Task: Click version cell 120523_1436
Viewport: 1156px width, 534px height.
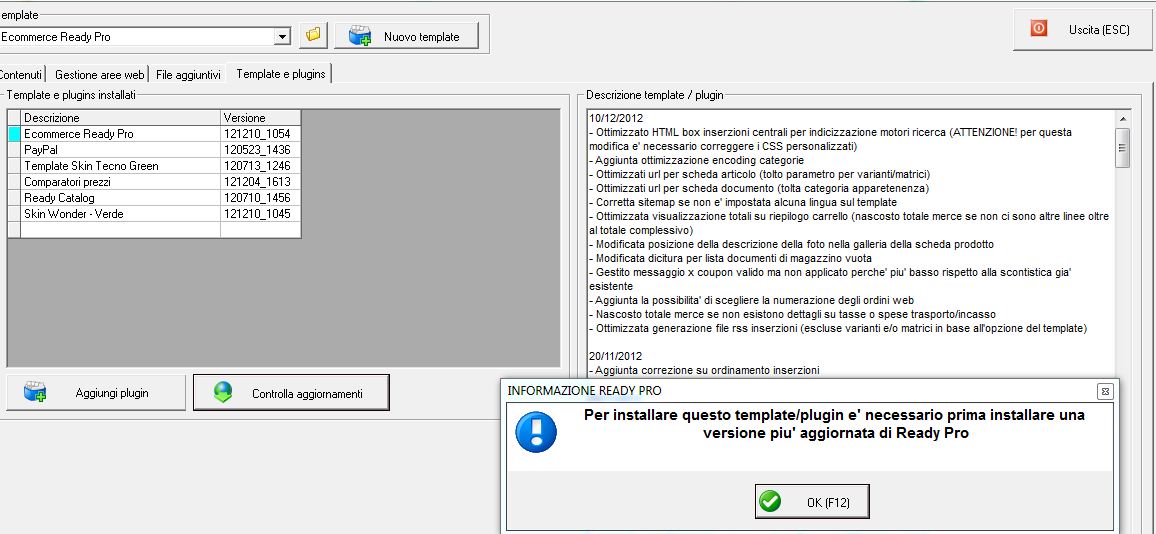Action: tap(261, 150)
